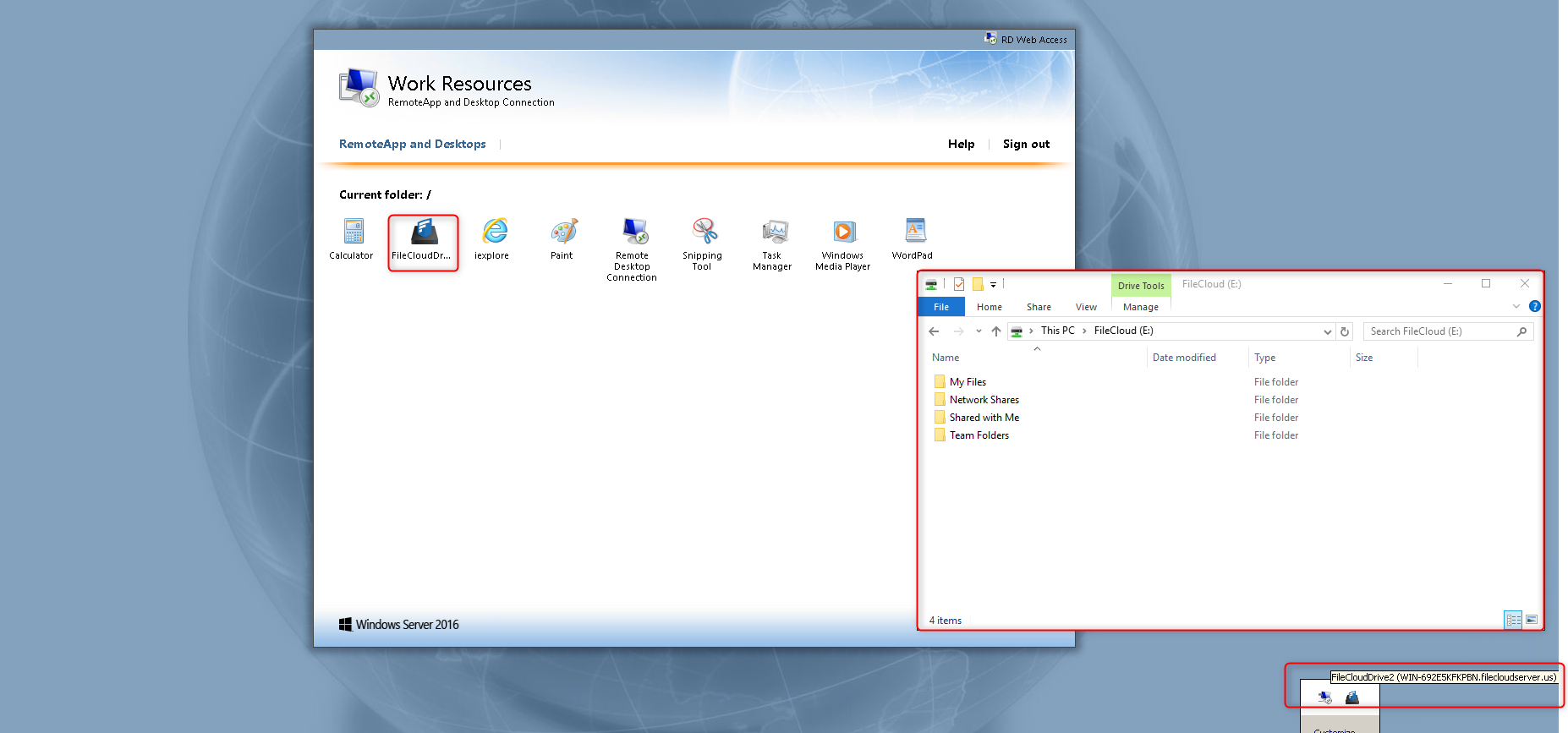The height and width of the screenshot is (733, 1568).
Task: Open Quick Access Toolbar customize dropdown
Action: [x=994, y=285]
